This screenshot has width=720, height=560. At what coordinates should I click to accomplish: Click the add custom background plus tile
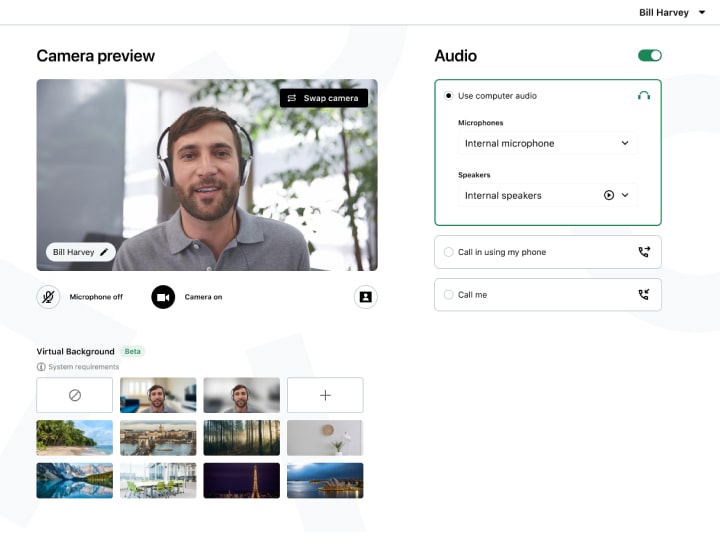pyautogui.click(x=325, y=395)
